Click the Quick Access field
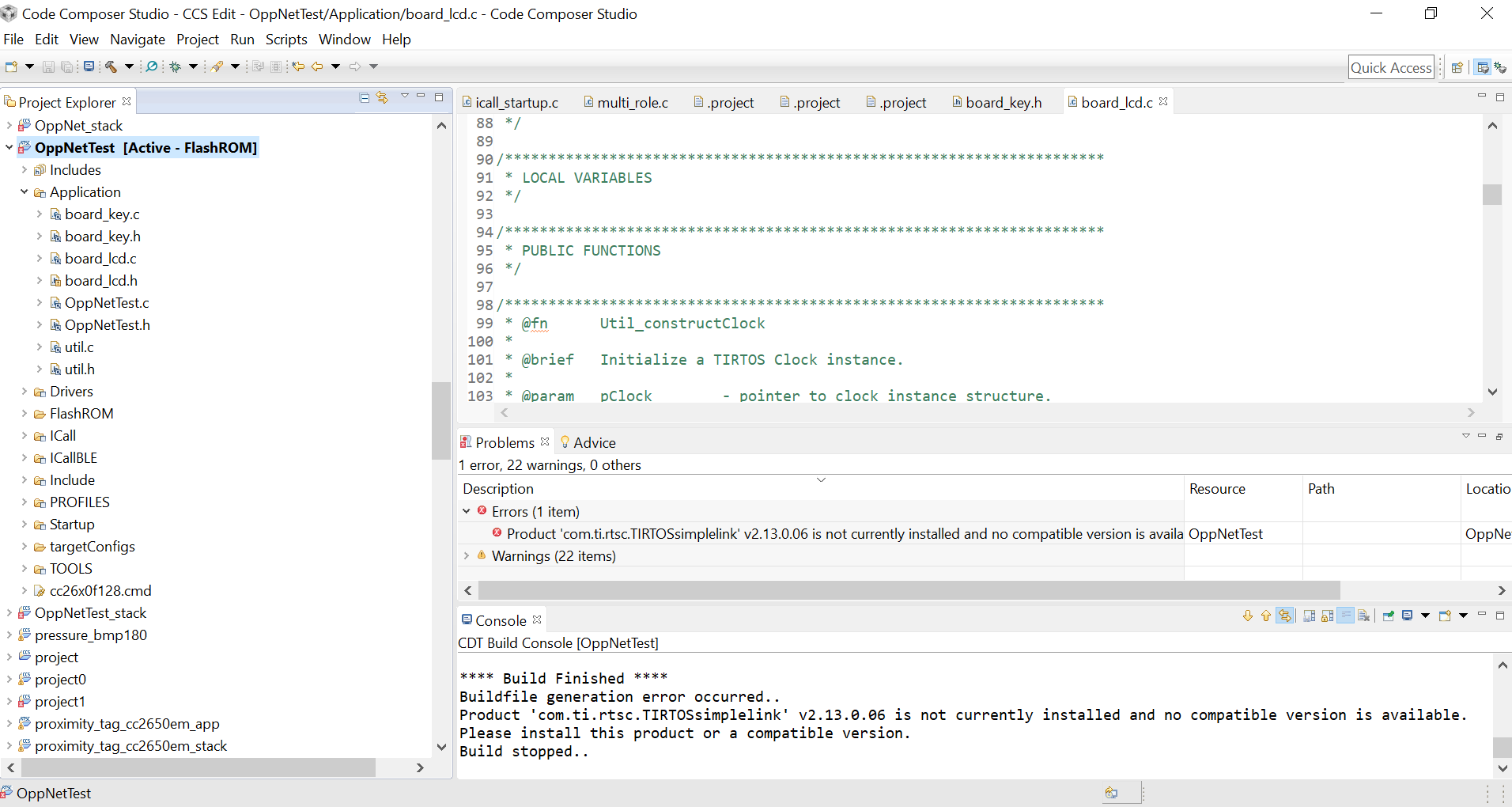This screenshot has width=1512, height=807. click(1391, 67)
